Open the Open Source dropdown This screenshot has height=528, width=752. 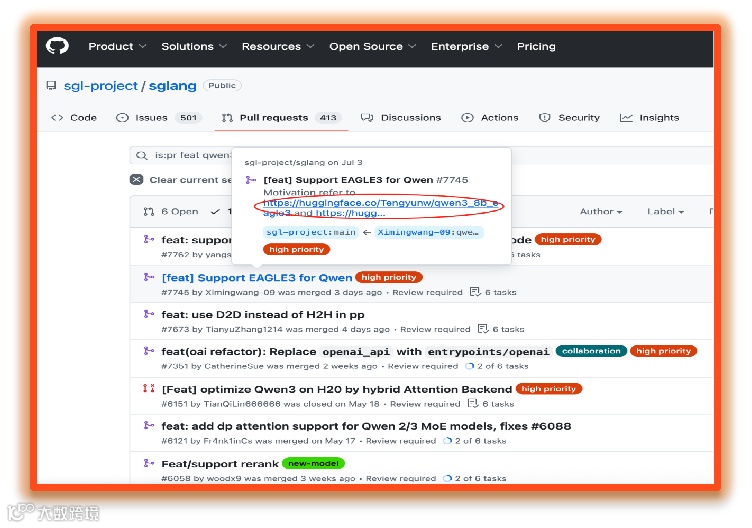point(372,47)
